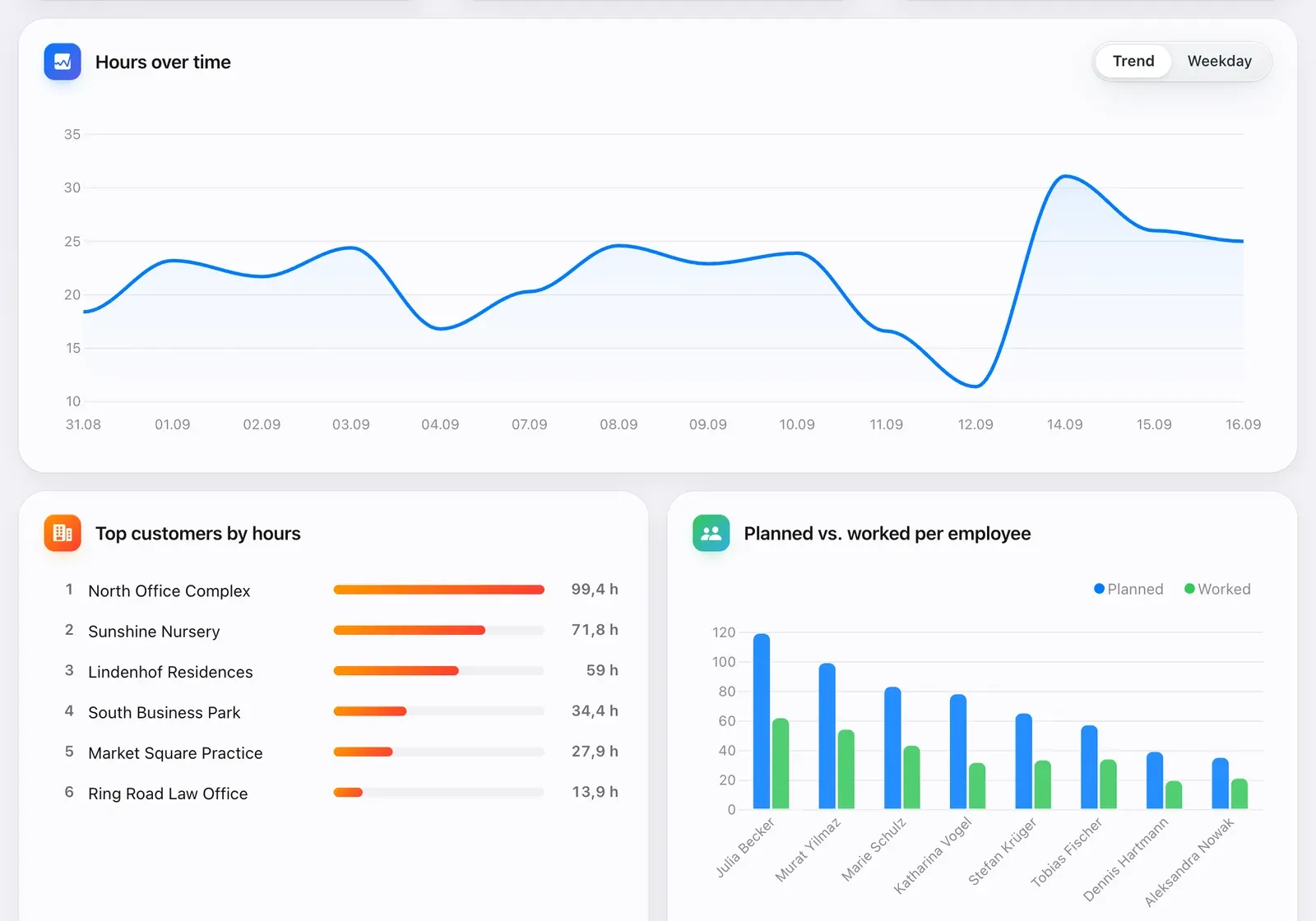Select Sunshine Nursery customer row
The width and height of the screenshot is (1316, 921).
[x=341, y=630]
